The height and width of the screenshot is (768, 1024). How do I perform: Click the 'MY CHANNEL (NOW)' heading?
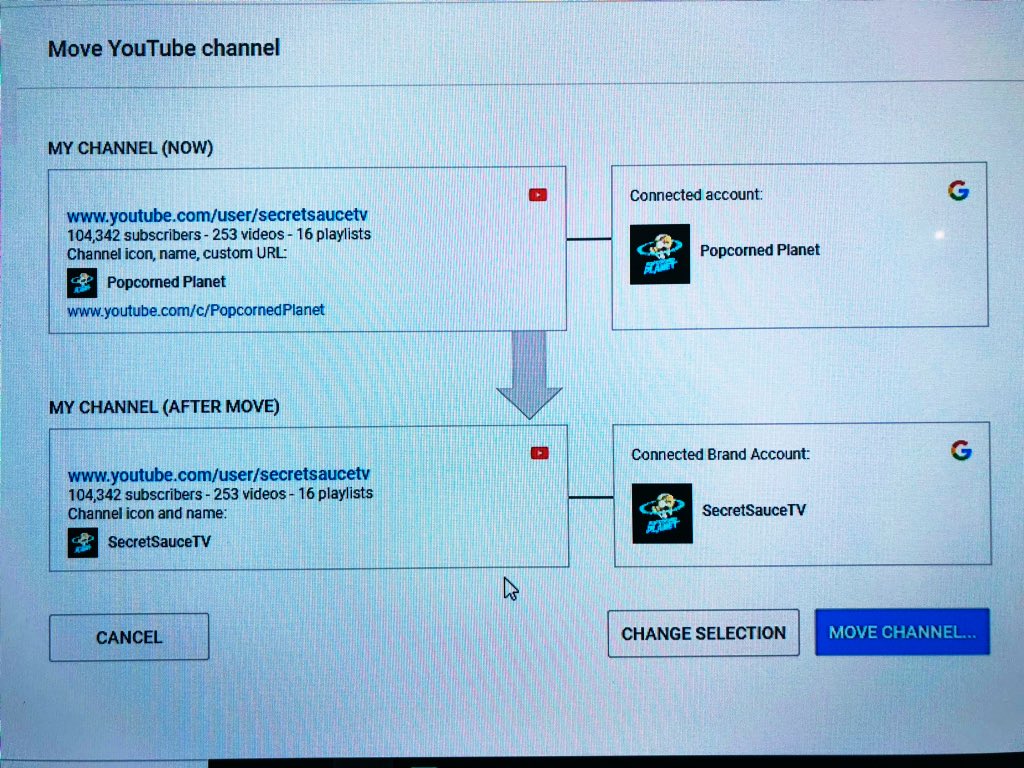[131, 148]
